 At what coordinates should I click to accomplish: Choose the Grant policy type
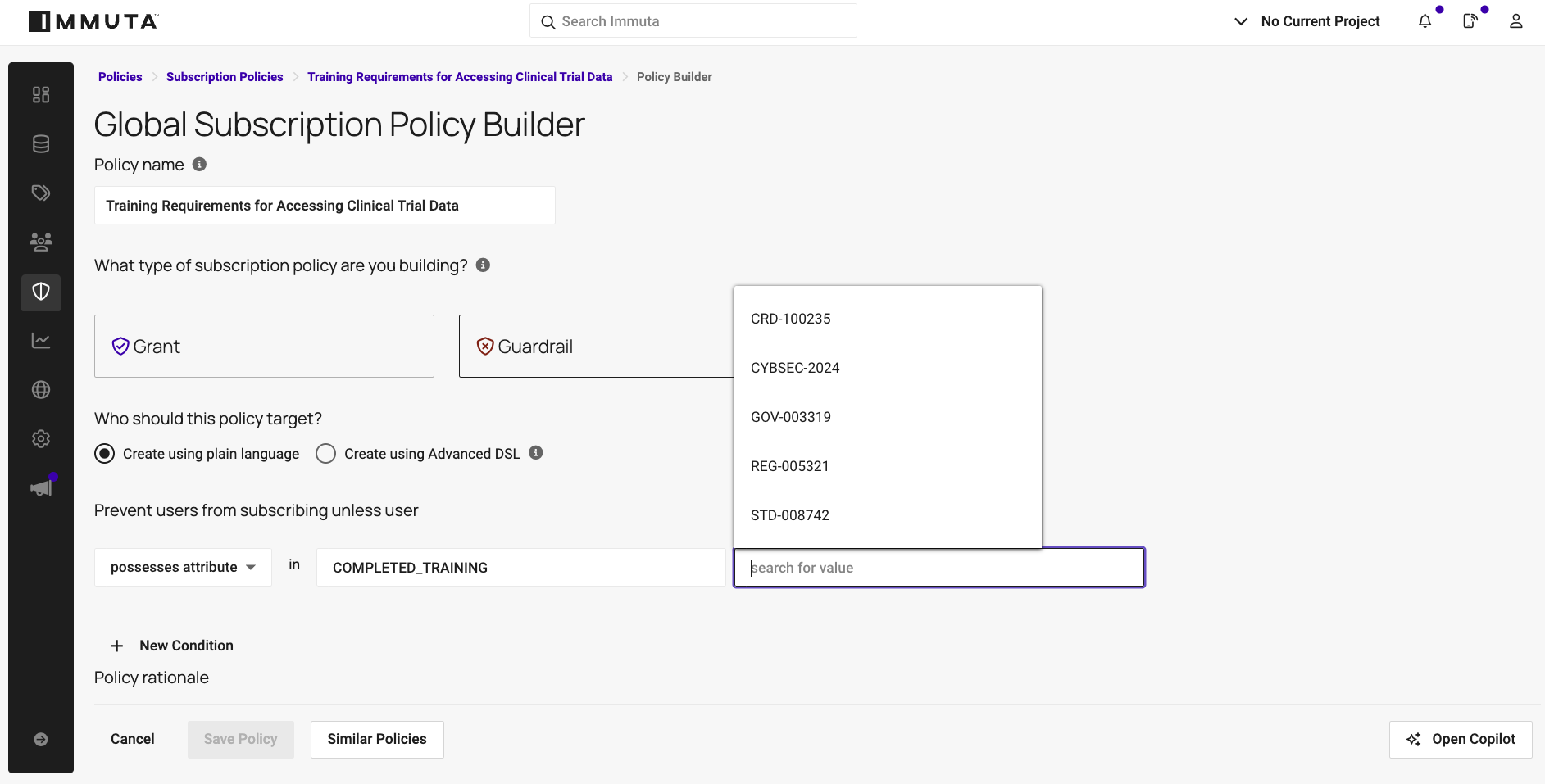264,347
